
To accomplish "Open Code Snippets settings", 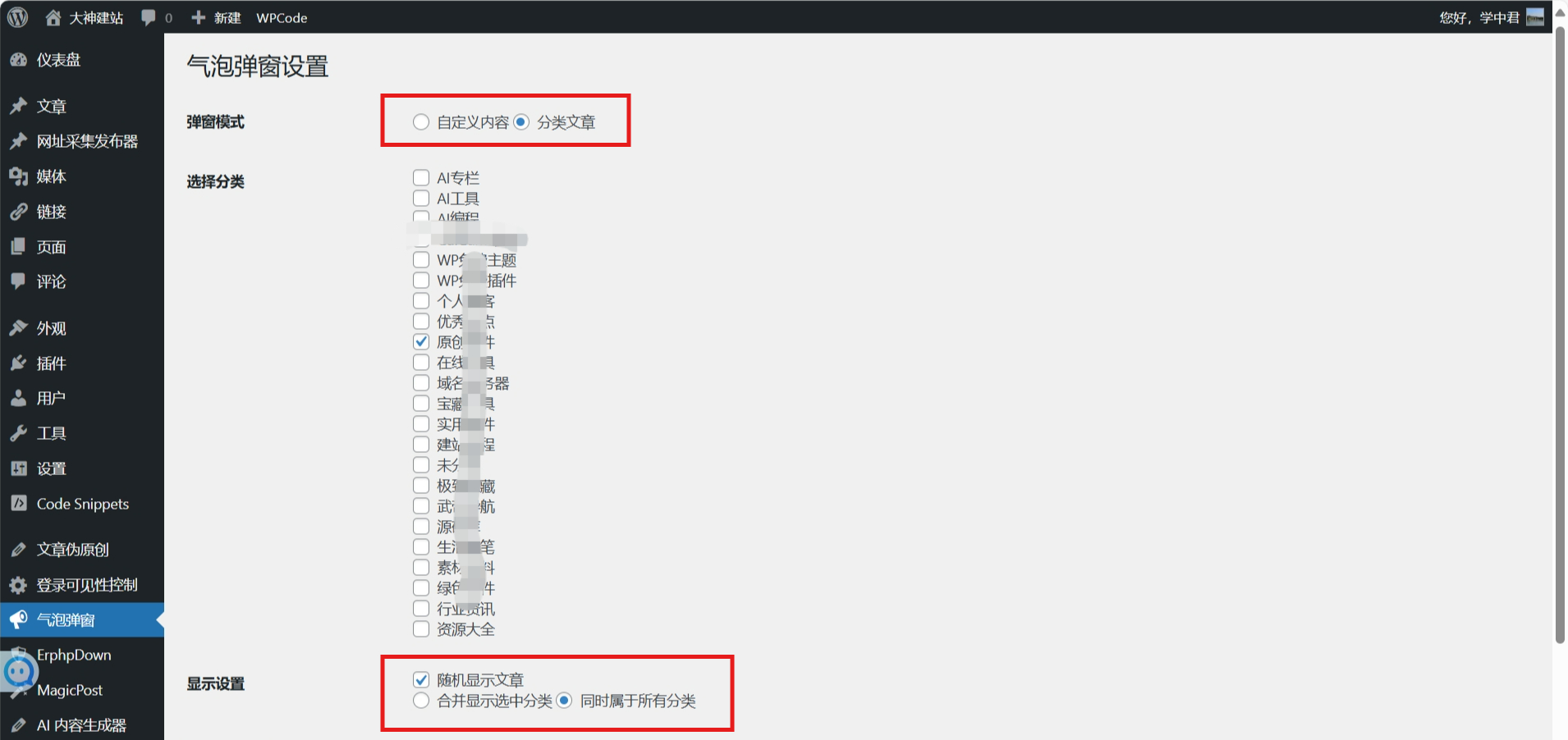I will pyautogui.click(x=81, y=504).
